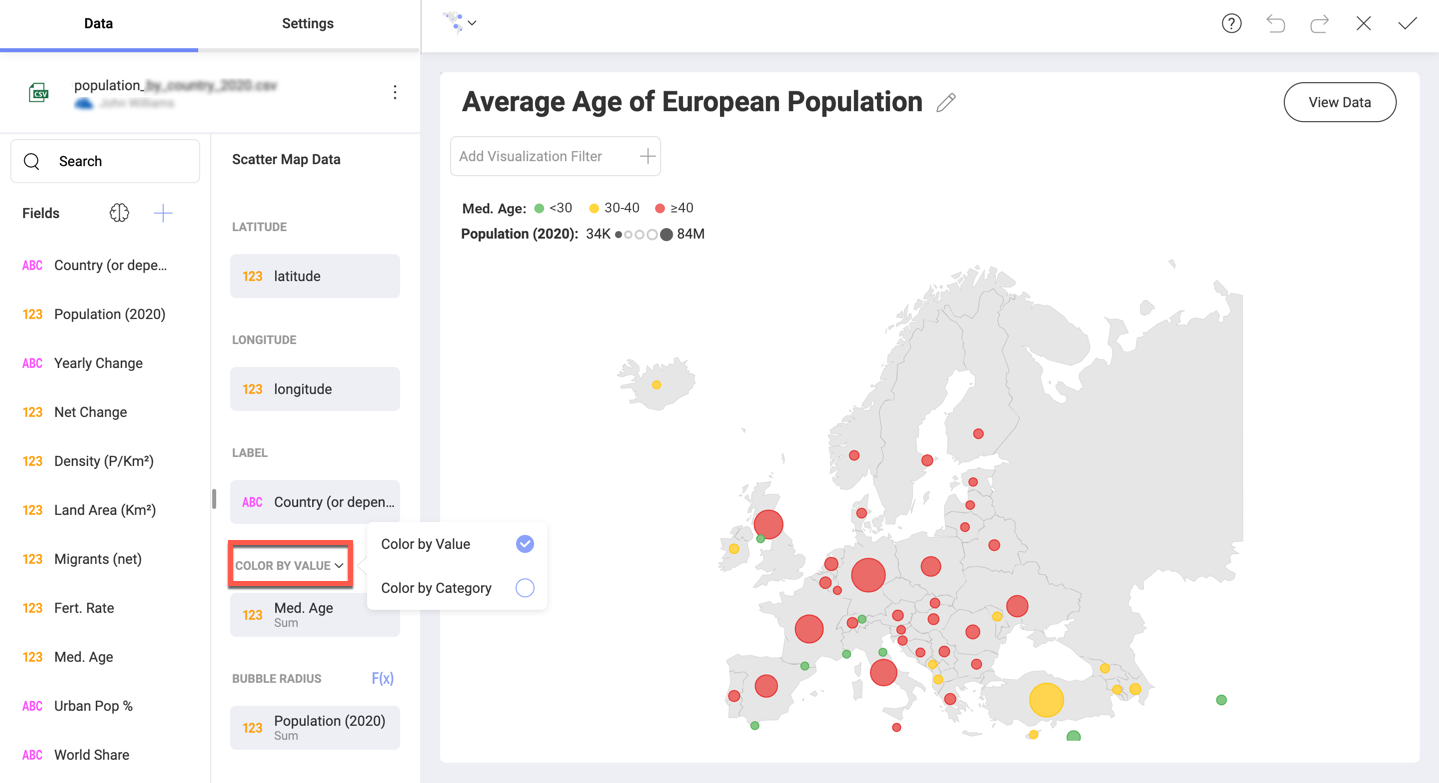
Task: Select the Data tab
Action: tap(98, 23)
